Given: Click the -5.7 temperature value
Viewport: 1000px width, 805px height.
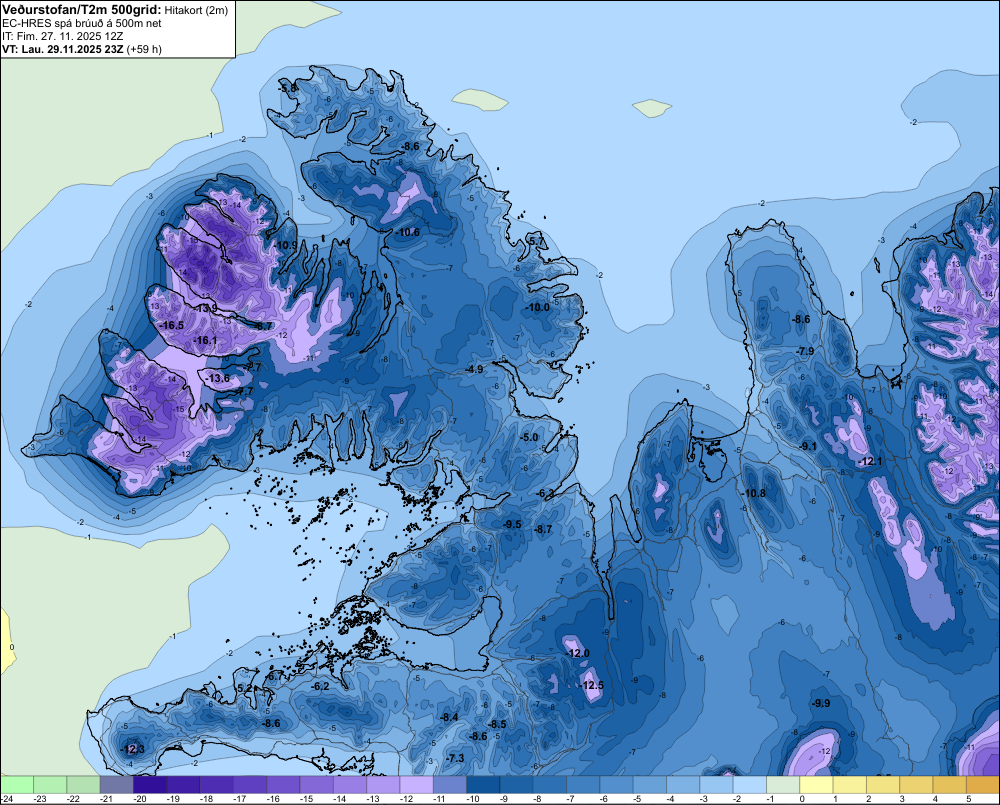Looking at the screenshot, I should tap(537, 240).
